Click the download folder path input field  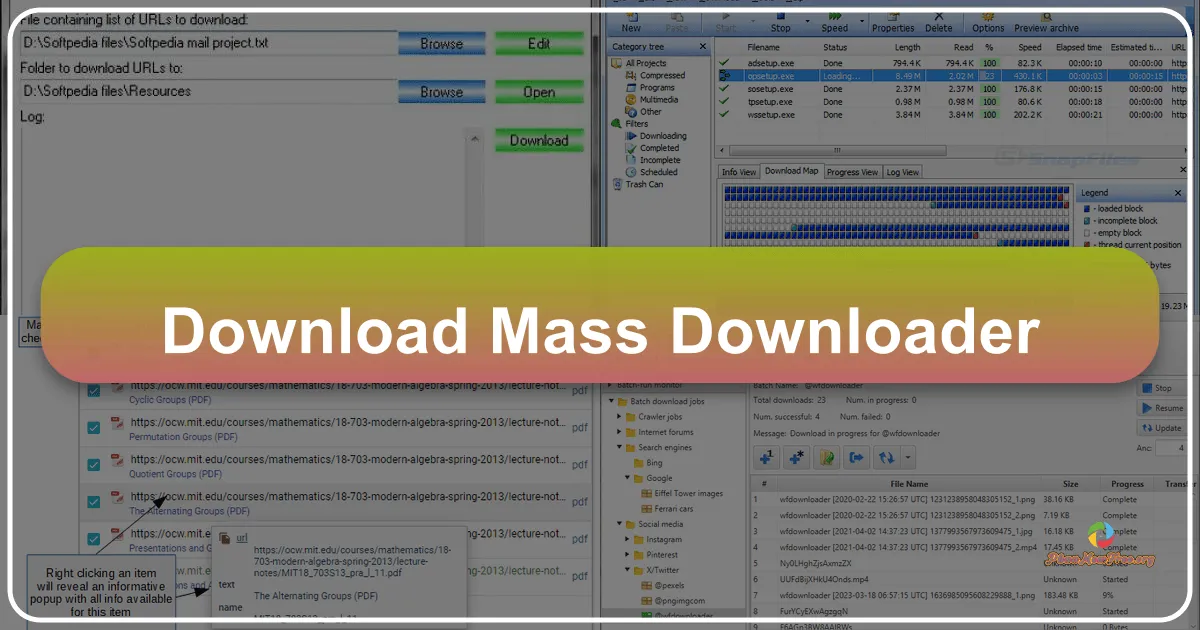pos(200,91)
